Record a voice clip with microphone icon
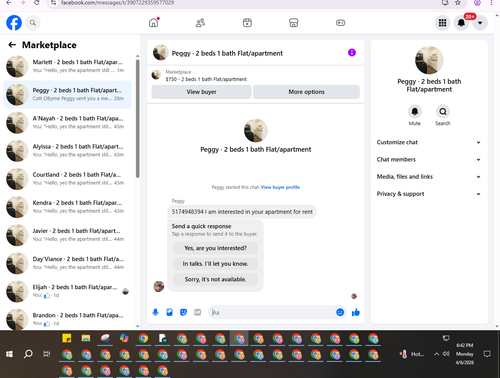Viewport: 500px width, 378px height. point(155,312)
